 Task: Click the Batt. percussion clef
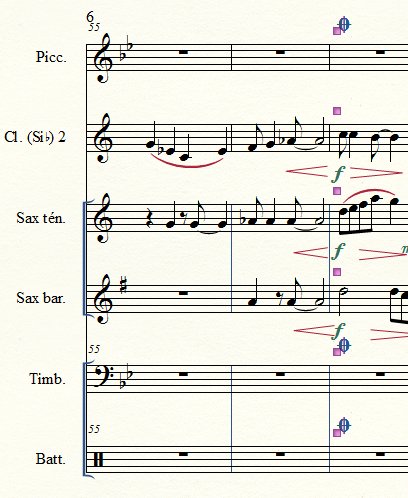(x=98, y=460)
